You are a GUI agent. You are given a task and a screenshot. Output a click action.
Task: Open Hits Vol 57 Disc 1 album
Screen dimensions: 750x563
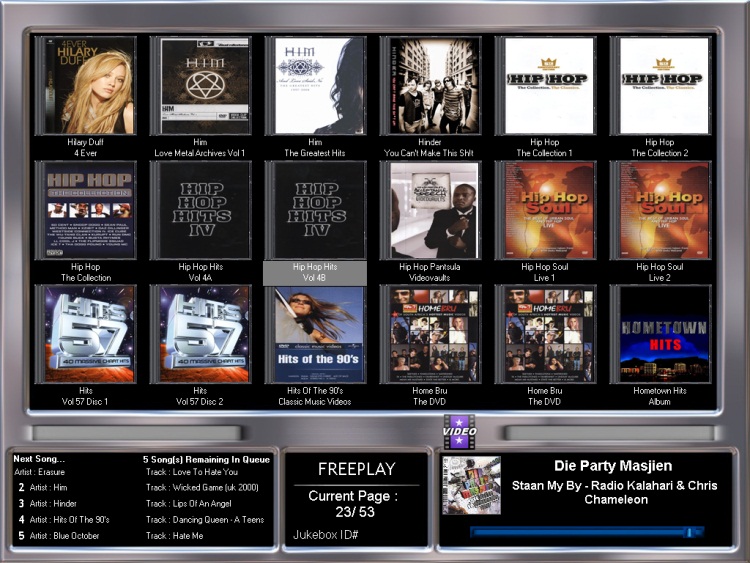(86, 334)
